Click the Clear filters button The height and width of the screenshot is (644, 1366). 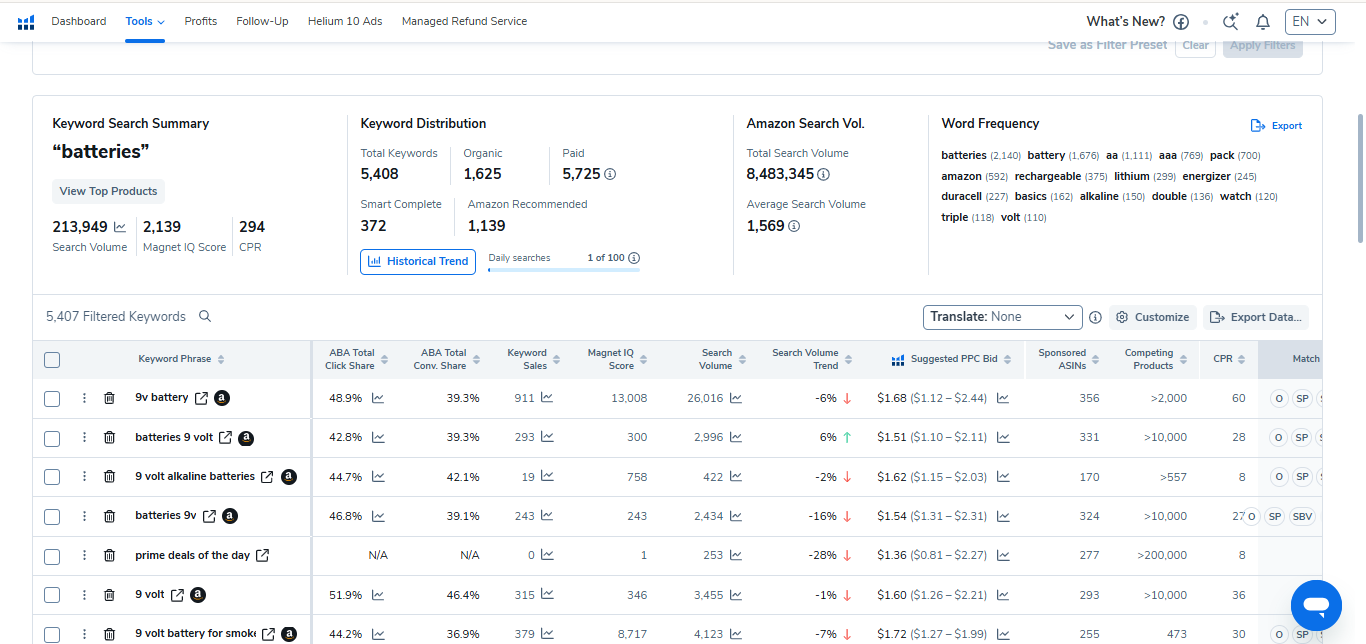(x=1195, y=45)
